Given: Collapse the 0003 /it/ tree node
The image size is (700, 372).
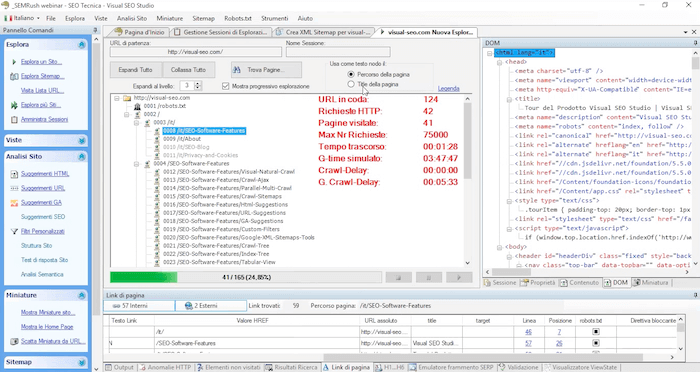Looking at the screenshot, I should 137,122.
